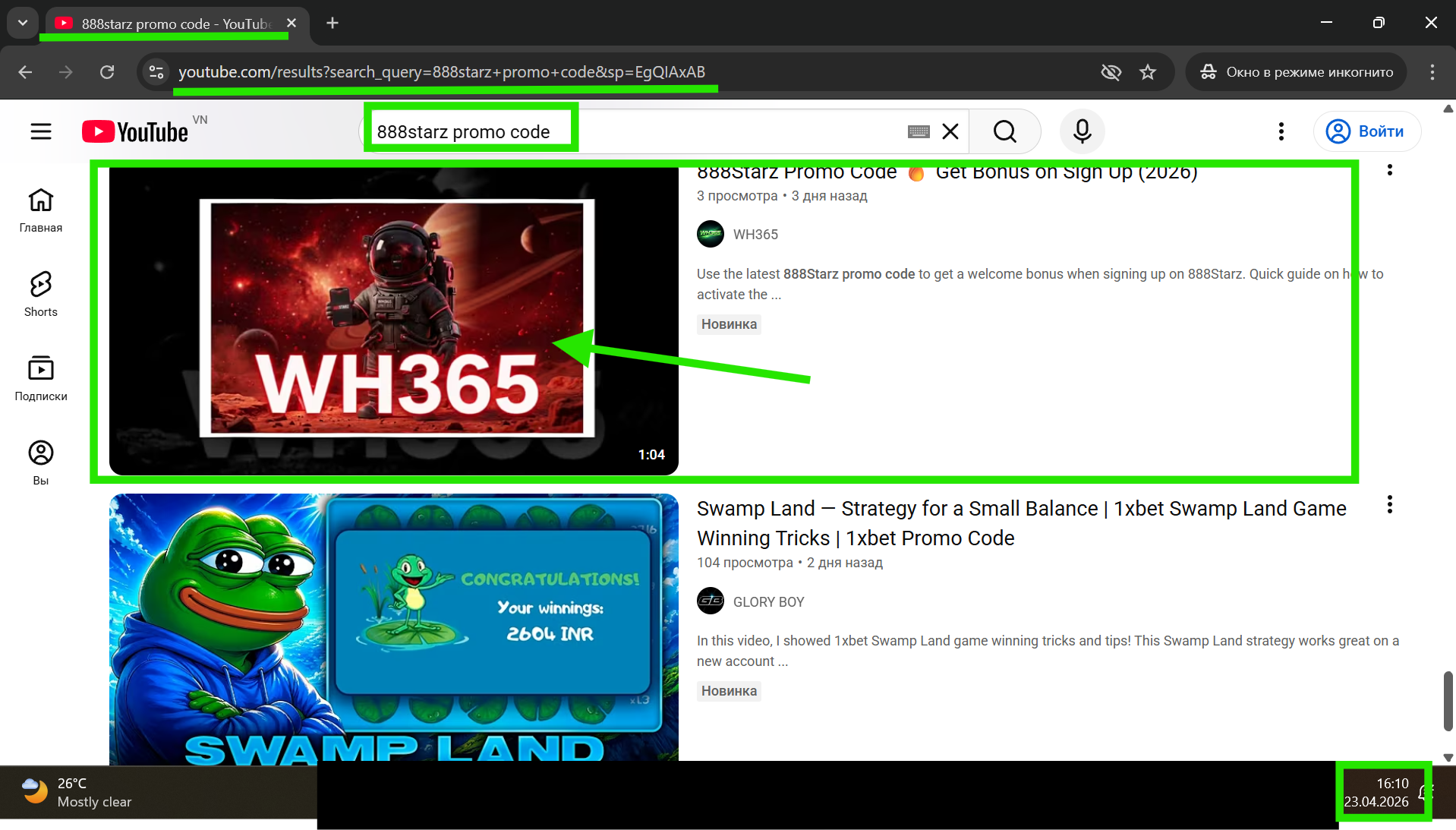Image resolution: width=1456 pixels, height=830 pixels.
Task: Click the scrollbar down arrow
Action: tap(1448, 757)
